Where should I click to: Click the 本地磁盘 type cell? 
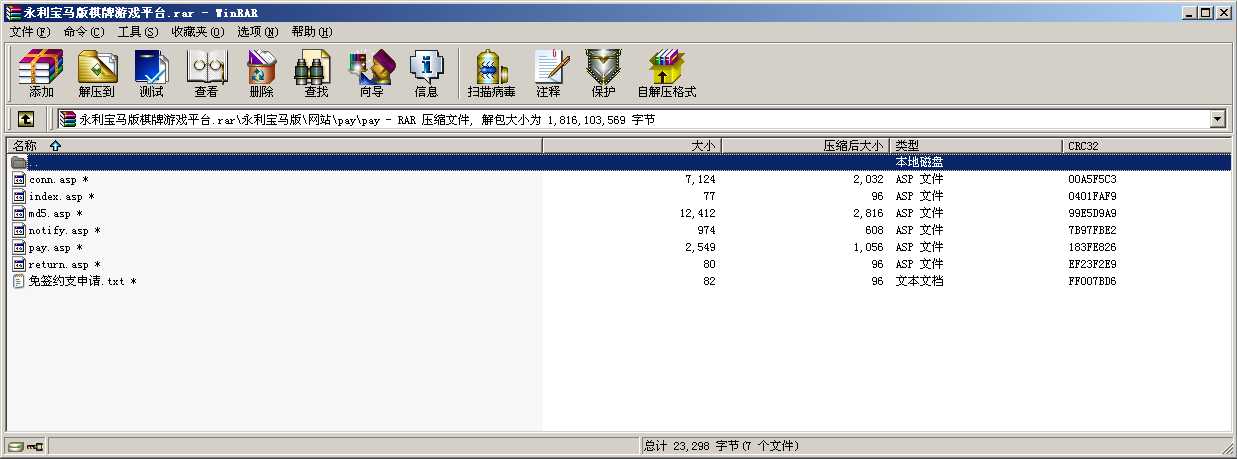[919, 162]
